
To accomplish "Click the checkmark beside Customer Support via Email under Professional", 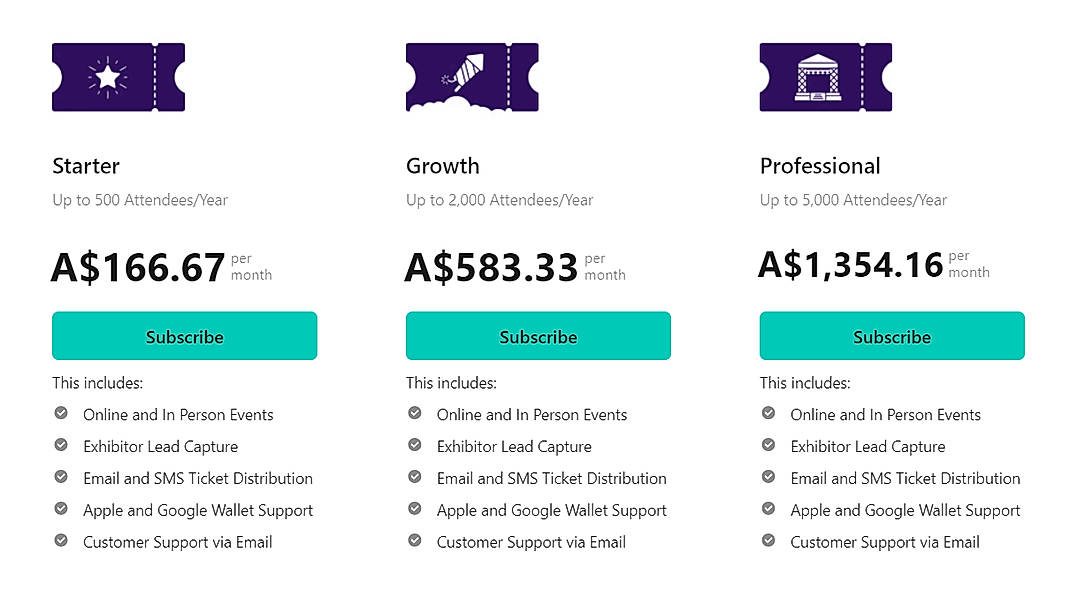I will [x=768, y=542].
